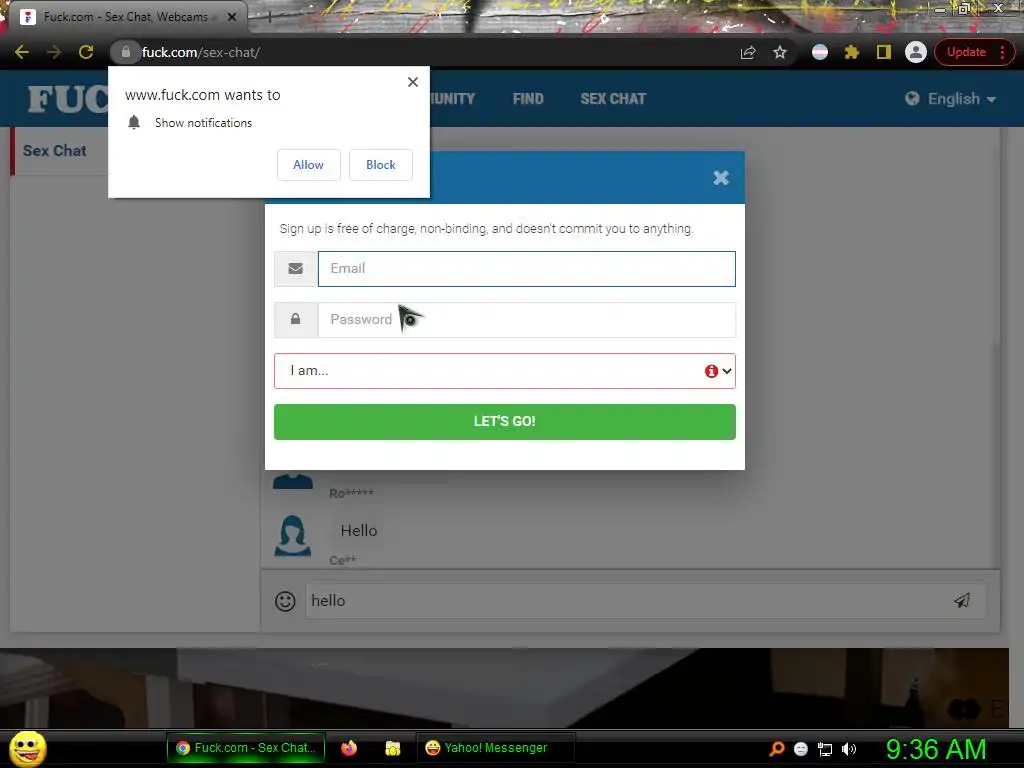
Task: Click the share page icon in address bar
Action: coord(748,52)
